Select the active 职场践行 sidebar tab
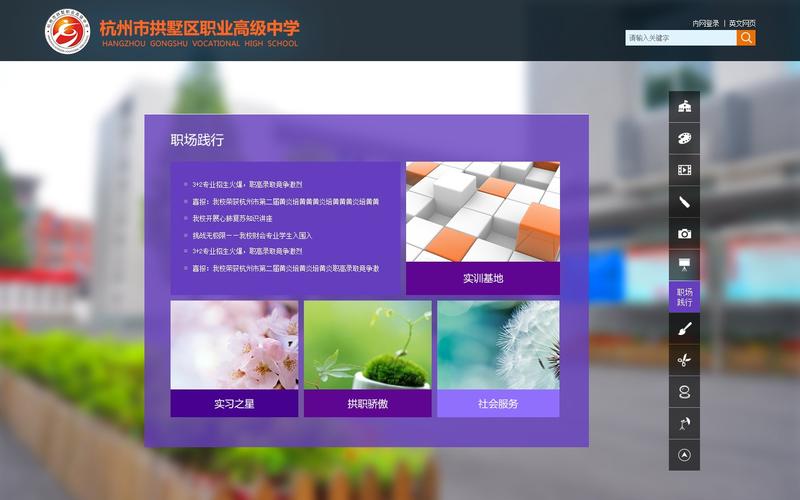The image size is (800, 500). 684,296
